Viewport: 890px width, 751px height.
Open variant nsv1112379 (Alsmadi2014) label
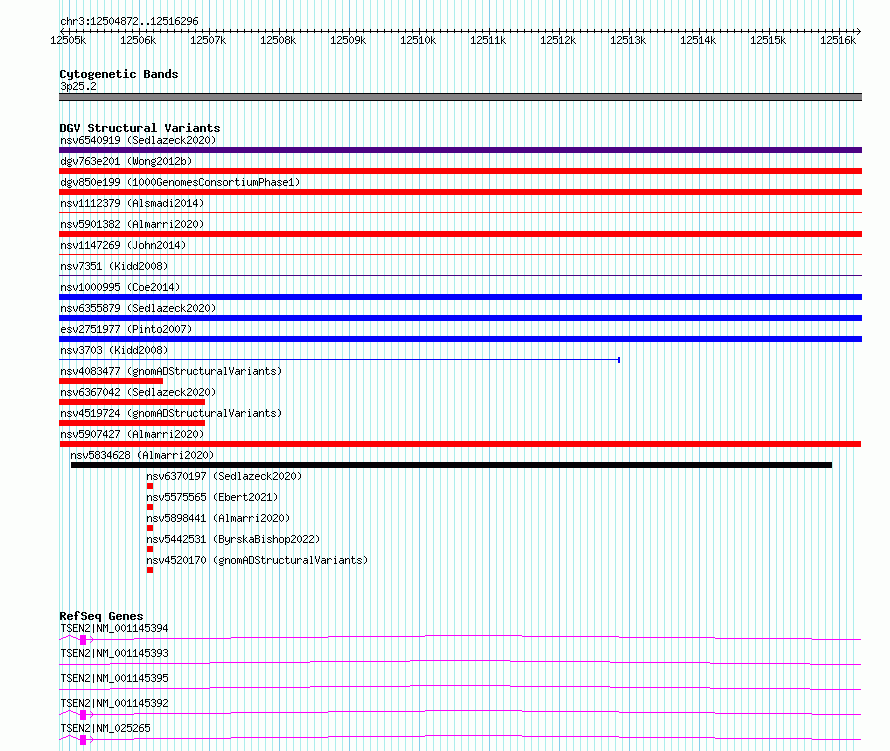[132, 203]
